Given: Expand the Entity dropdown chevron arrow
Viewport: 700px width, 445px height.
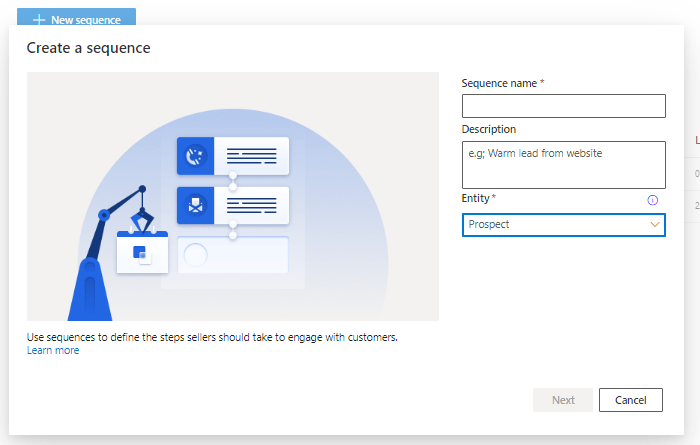Looking at the screenshot, I should click(655, 225).
